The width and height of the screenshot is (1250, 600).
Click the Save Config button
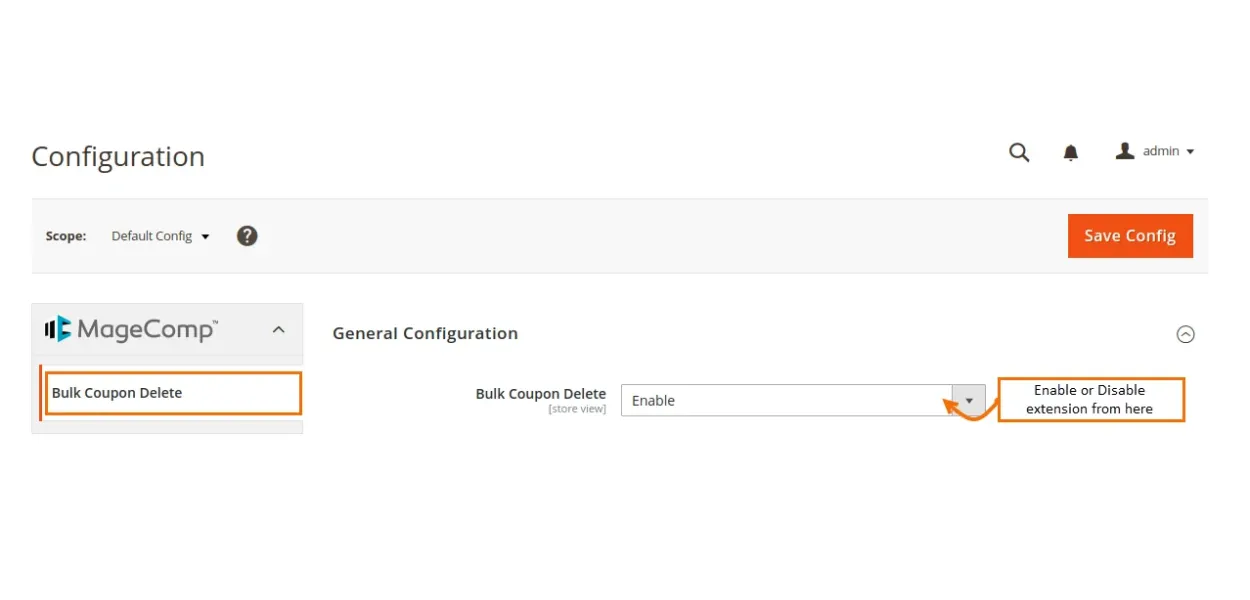[1130, 236]
